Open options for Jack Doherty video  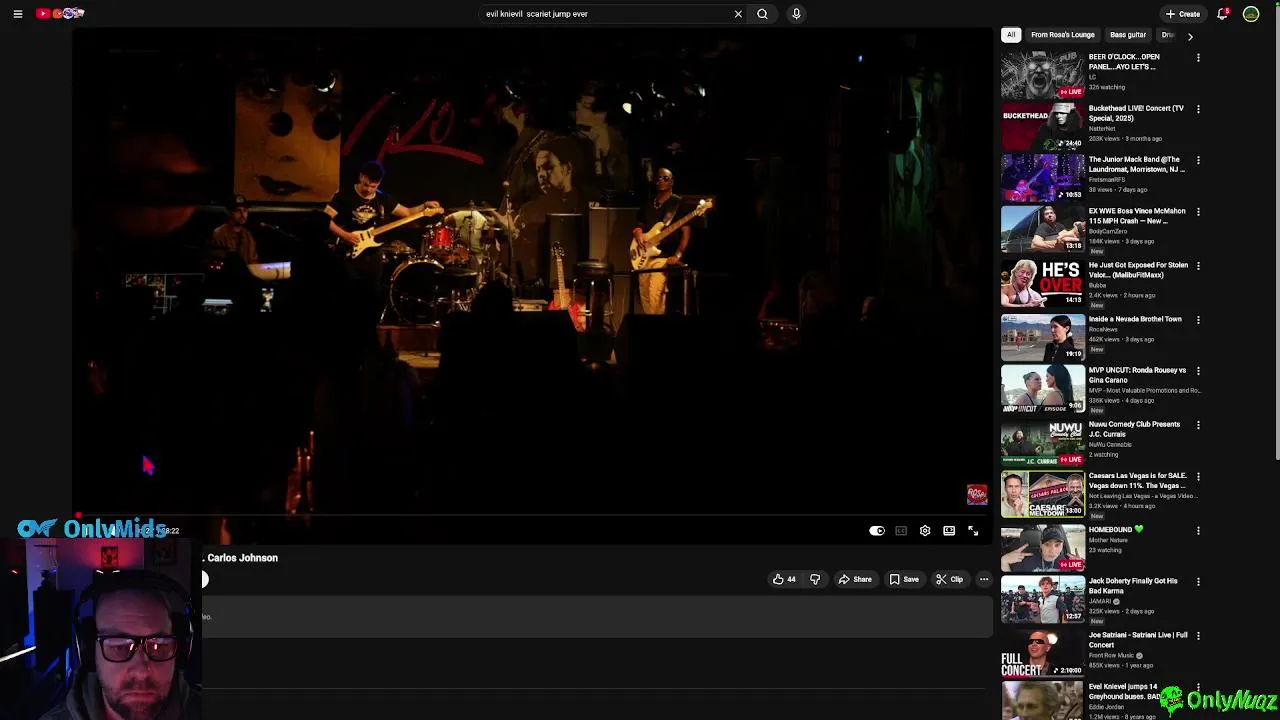click(1198, 582)
